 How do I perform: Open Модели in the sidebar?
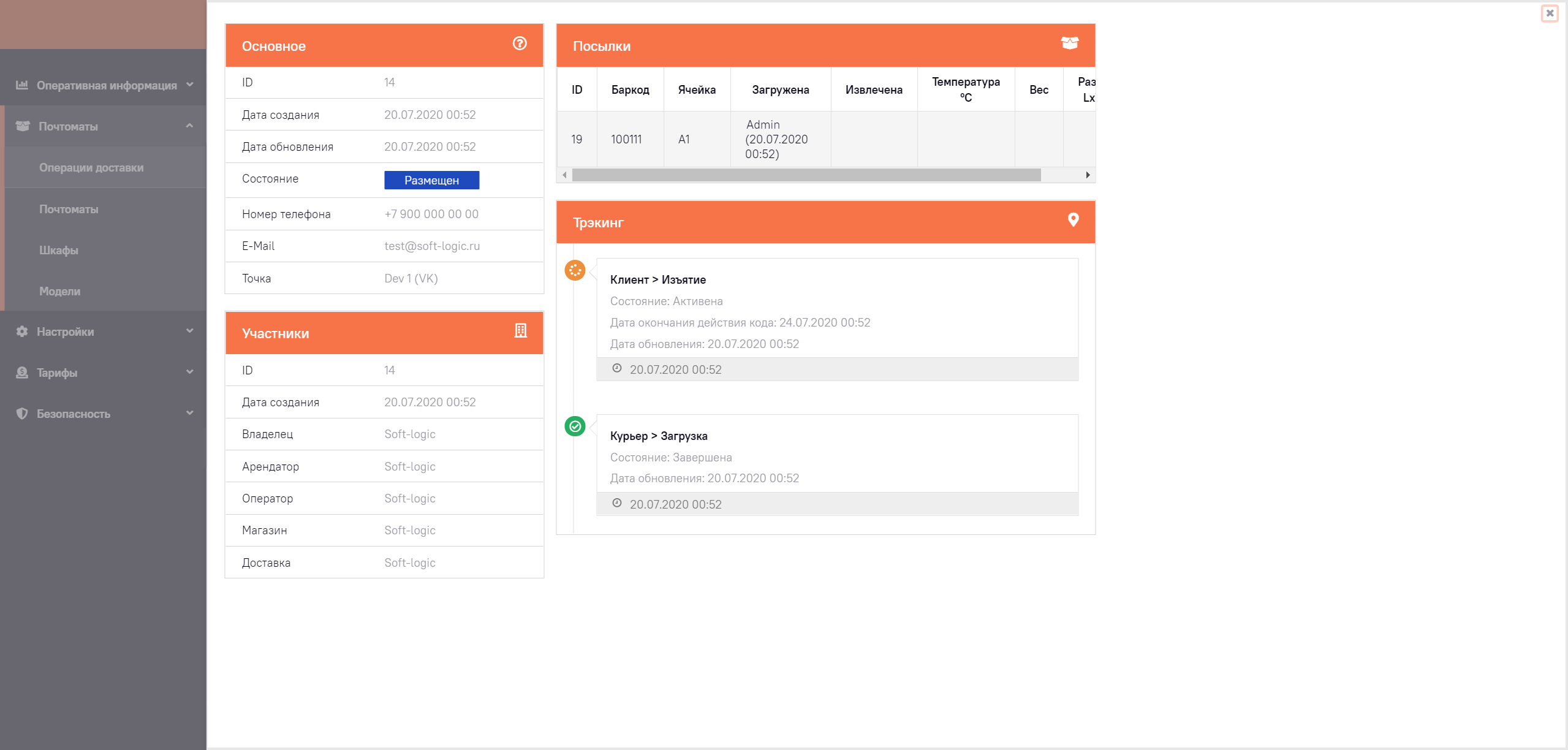click(59, 291)
